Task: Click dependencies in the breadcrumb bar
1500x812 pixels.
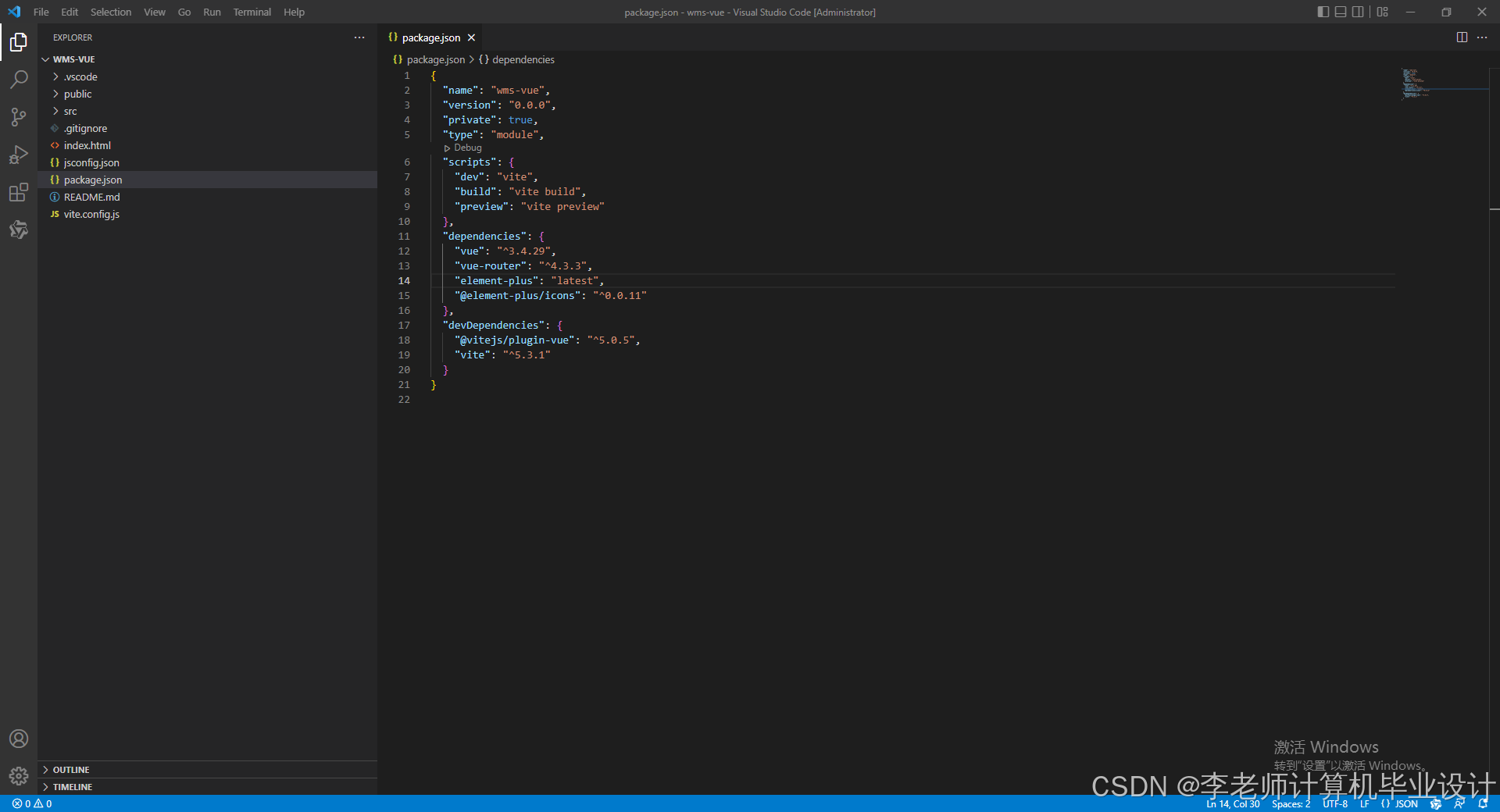Action: pyautogui.click(x=523, y=59)
